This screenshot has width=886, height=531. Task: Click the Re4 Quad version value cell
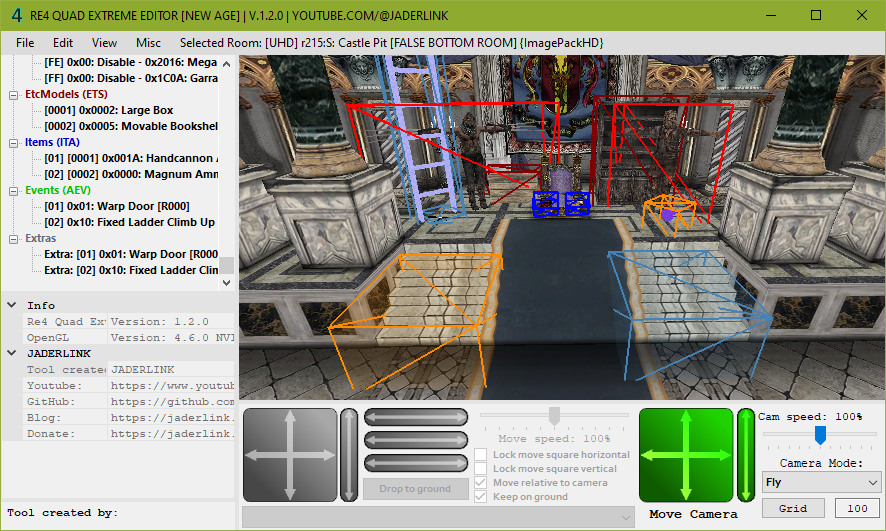pyautogui.click(x=171, y=322)
